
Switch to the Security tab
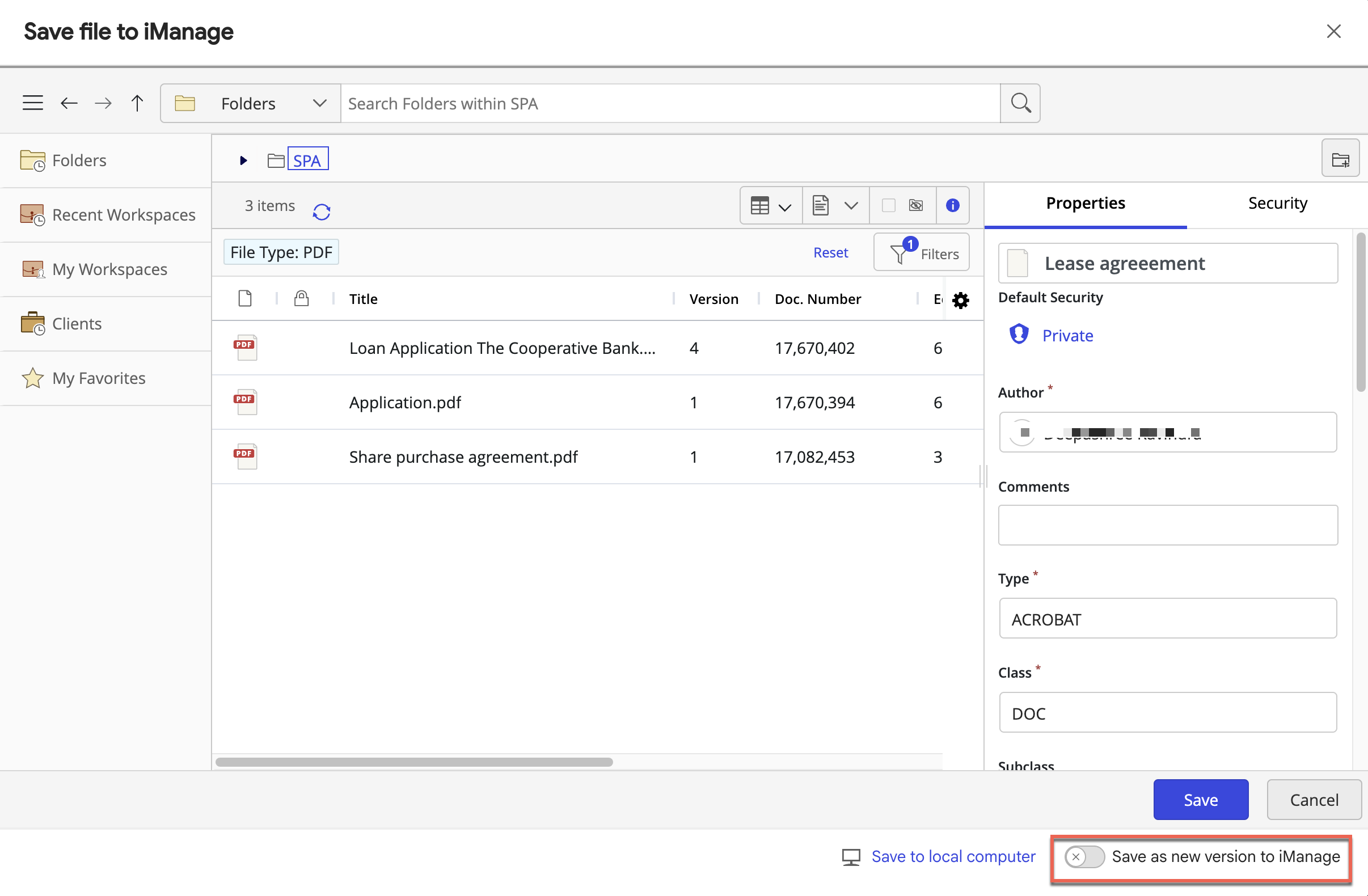click(1277, 203)
